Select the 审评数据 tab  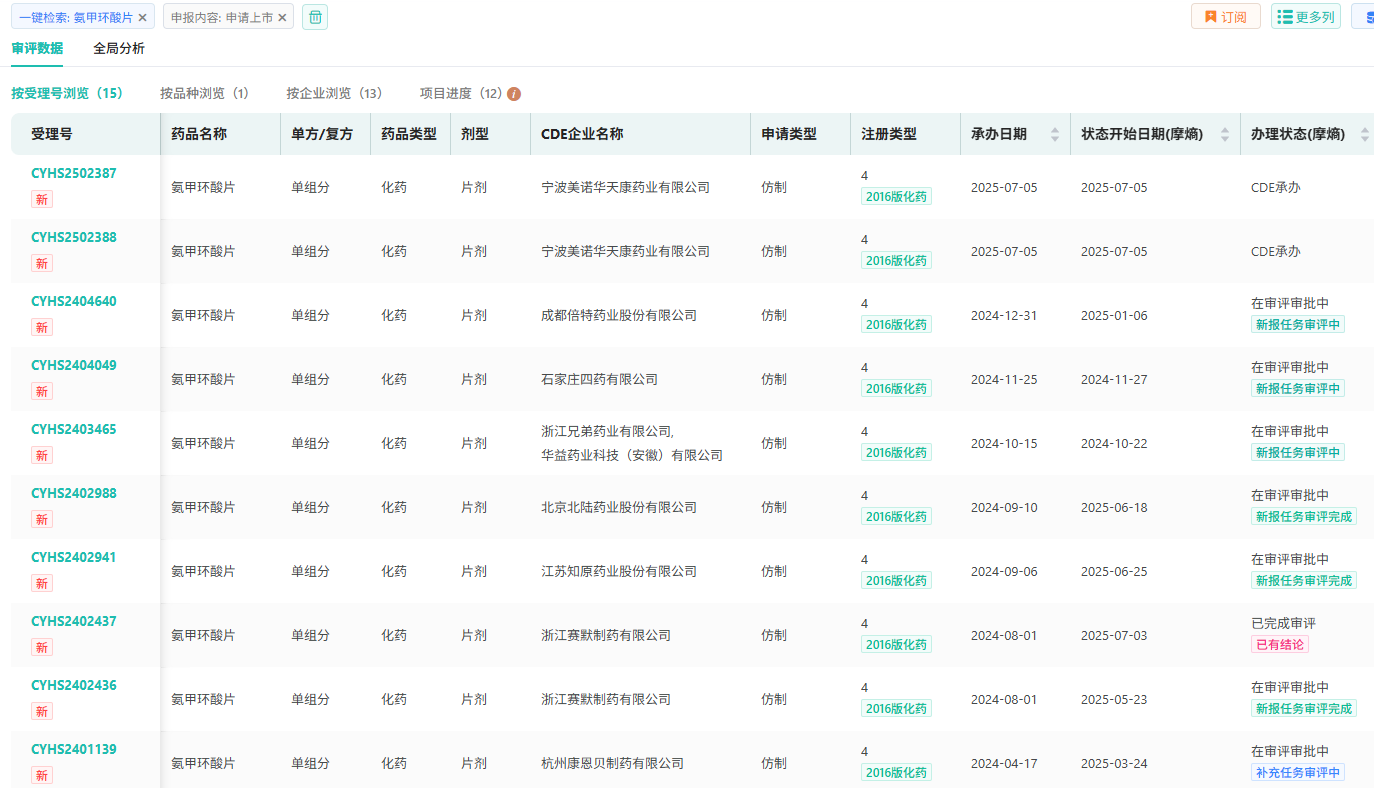[x=37, y=48]
